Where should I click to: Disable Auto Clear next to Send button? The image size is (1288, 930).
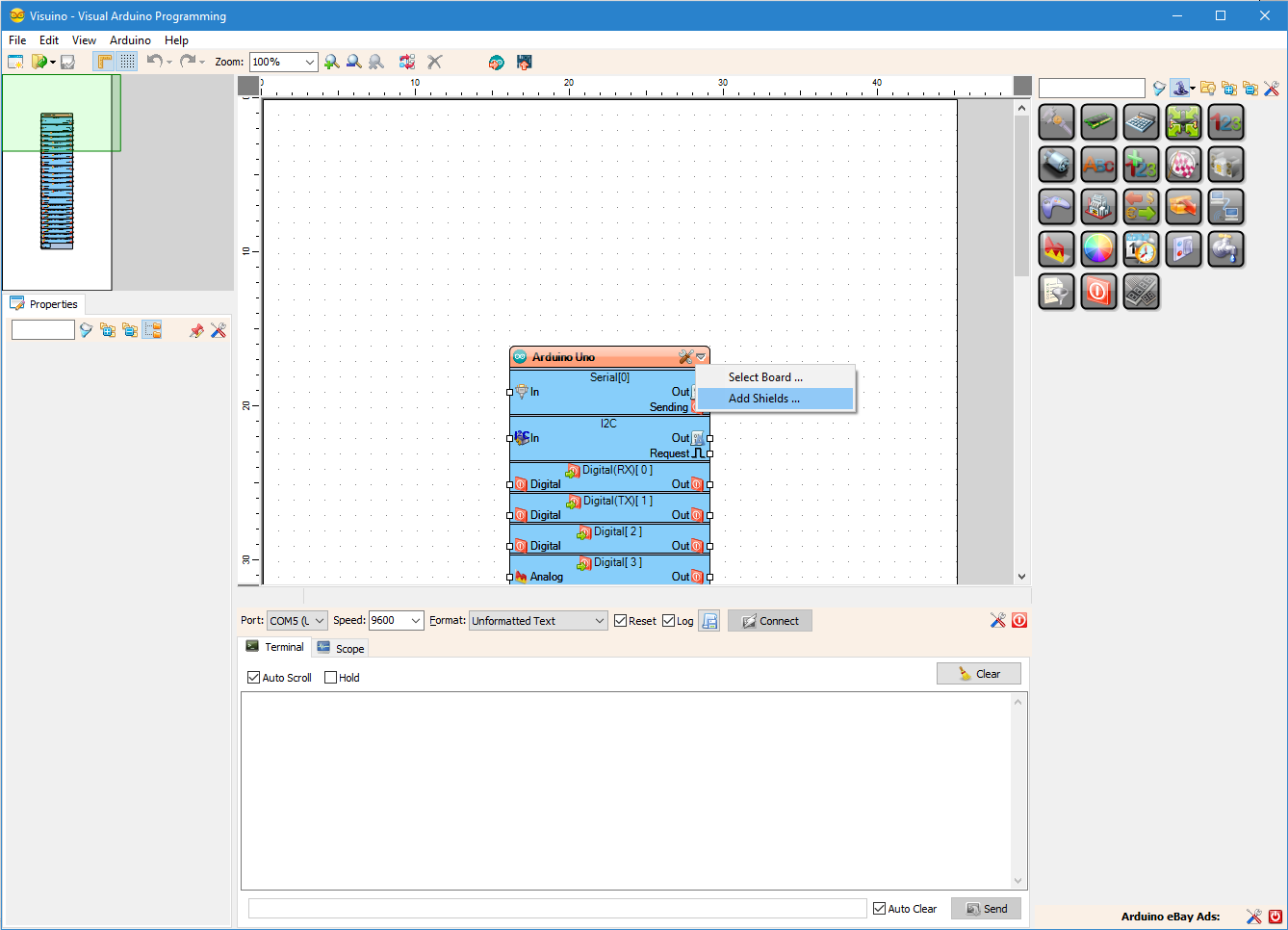tap(879, 908)
